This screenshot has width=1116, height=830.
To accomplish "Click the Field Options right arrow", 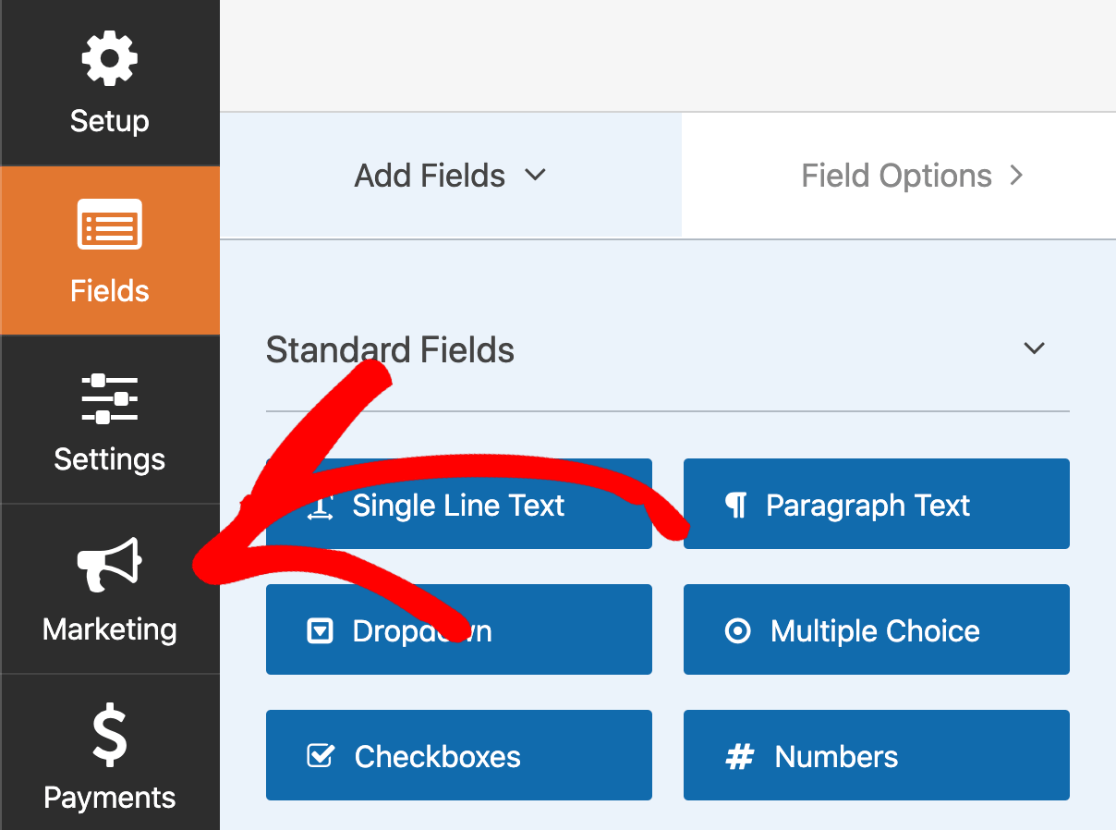I will (1017, 176).
